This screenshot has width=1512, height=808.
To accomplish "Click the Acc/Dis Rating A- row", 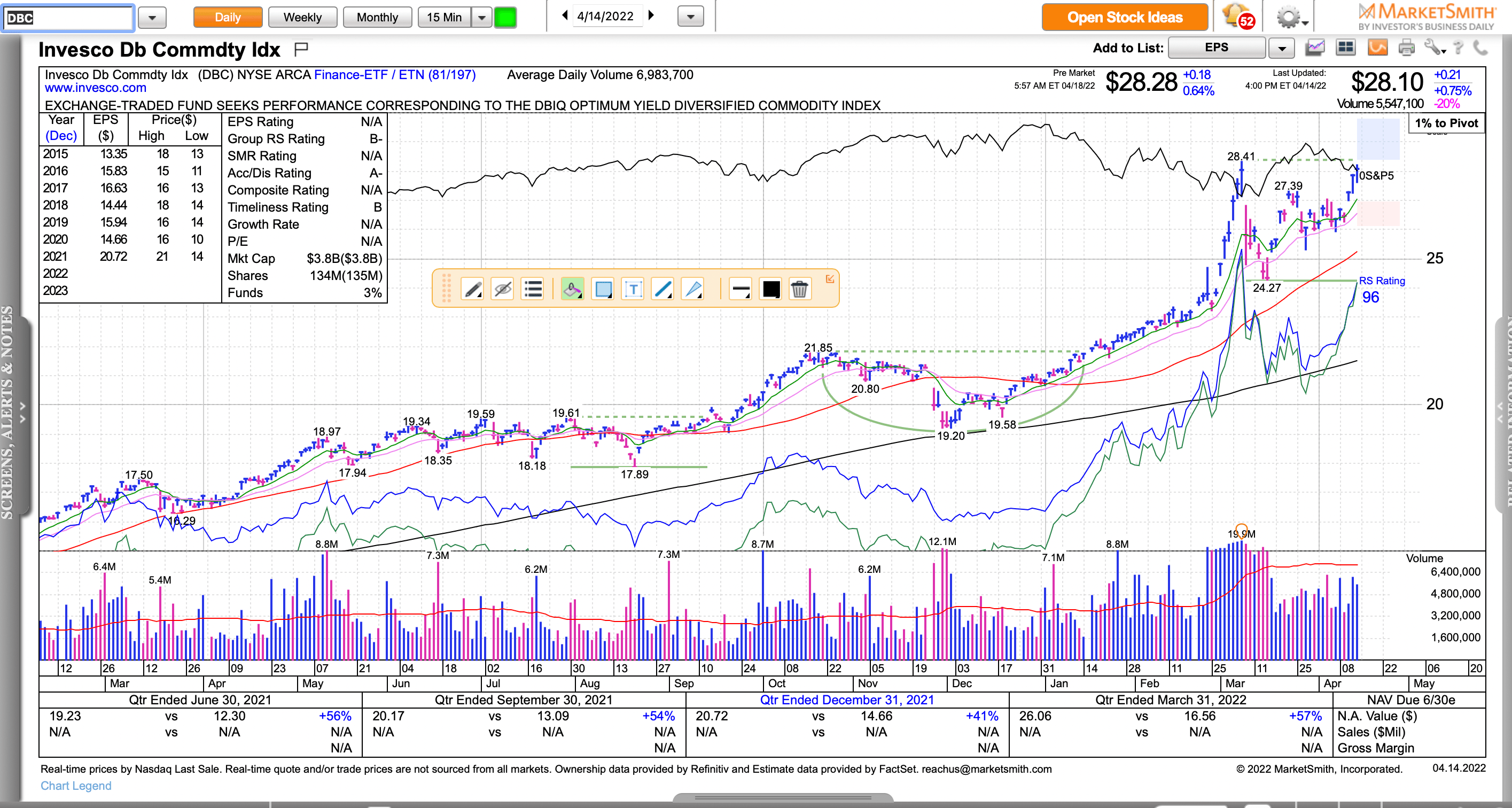I will pos(305,173).
